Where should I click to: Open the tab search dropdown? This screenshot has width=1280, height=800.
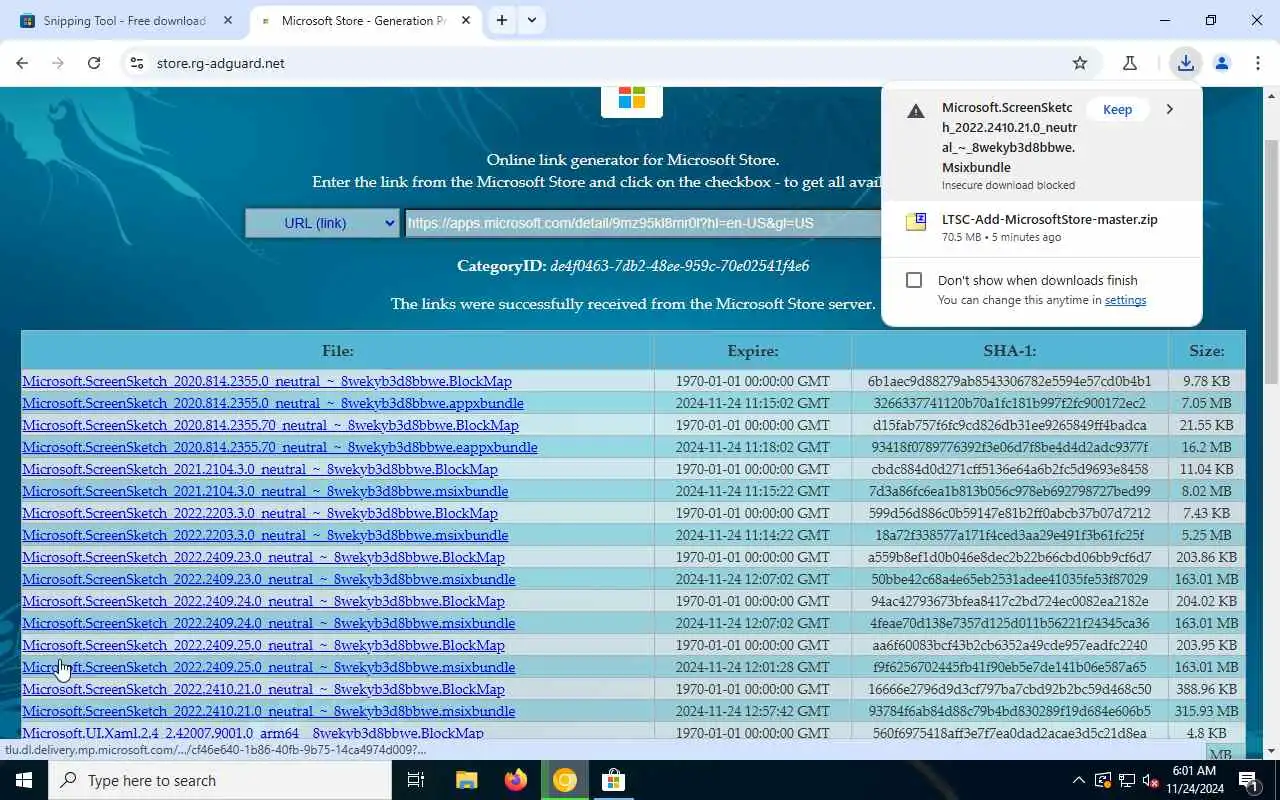point(532,20)
